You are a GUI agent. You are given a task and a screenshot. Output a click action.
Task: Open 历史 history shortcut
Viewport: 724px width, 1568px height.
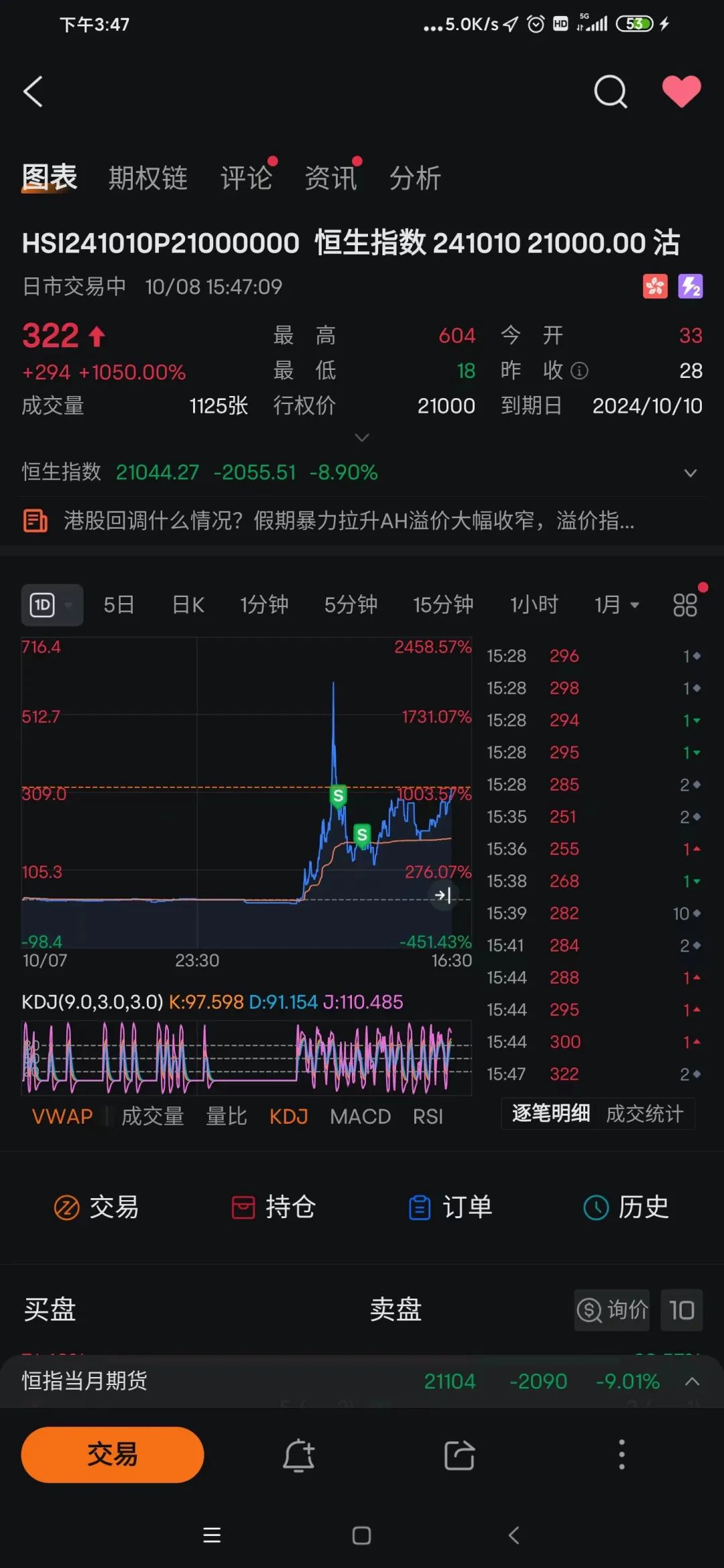click(626, 1207)
